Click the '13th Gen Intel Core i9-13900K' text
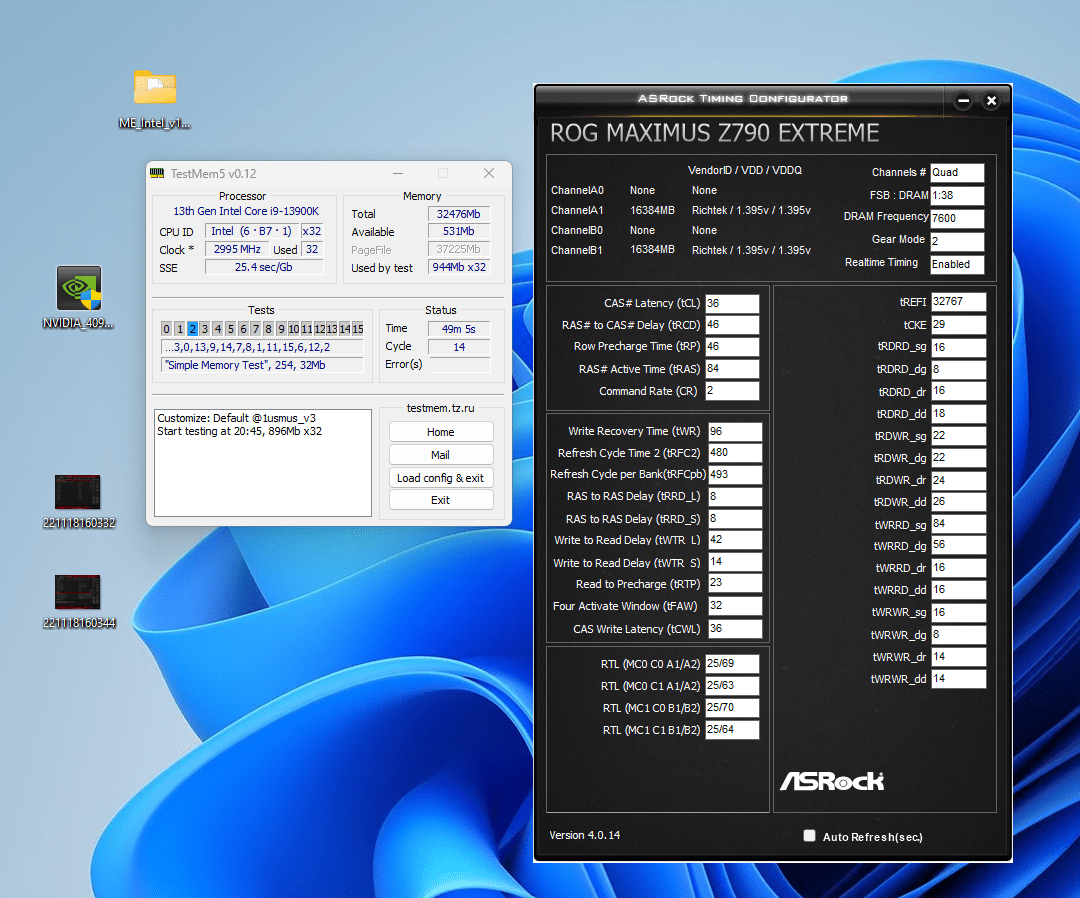The image size is (1080, 898). pyautogui.click(x=246, y=211)
